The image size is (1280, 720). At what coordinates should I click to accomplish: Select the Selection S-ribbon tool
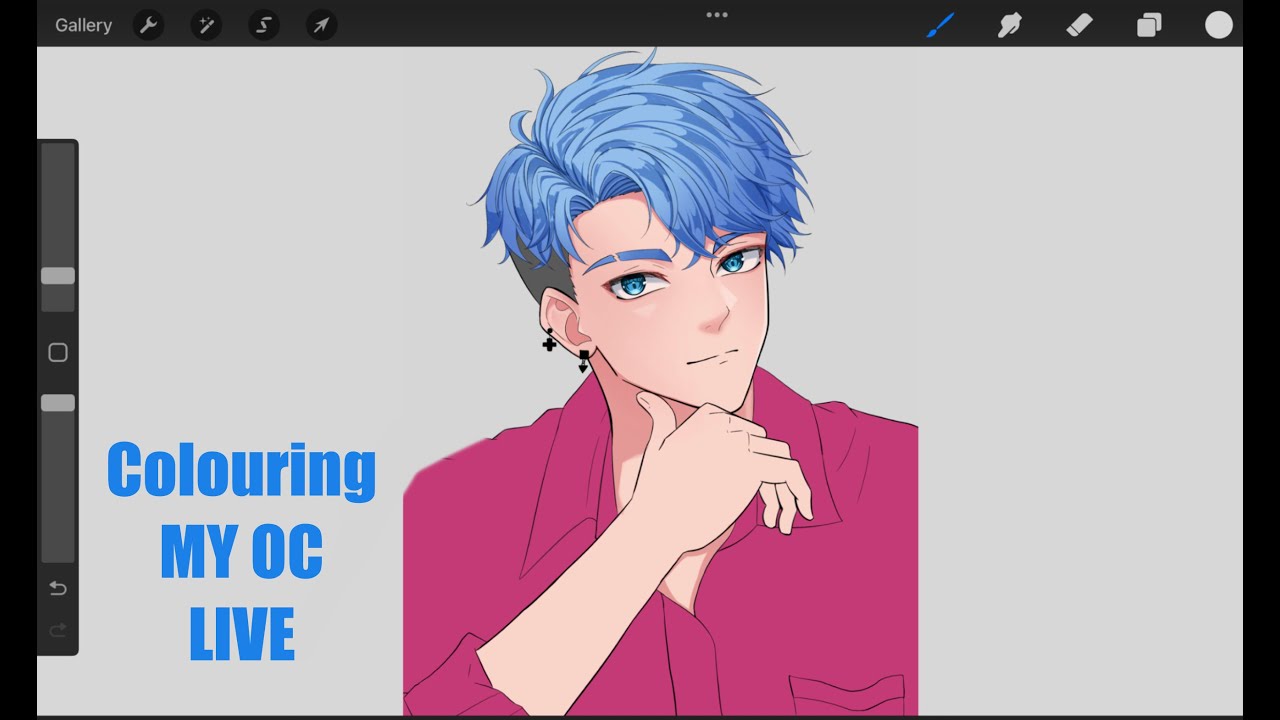[x=264, y=25]
